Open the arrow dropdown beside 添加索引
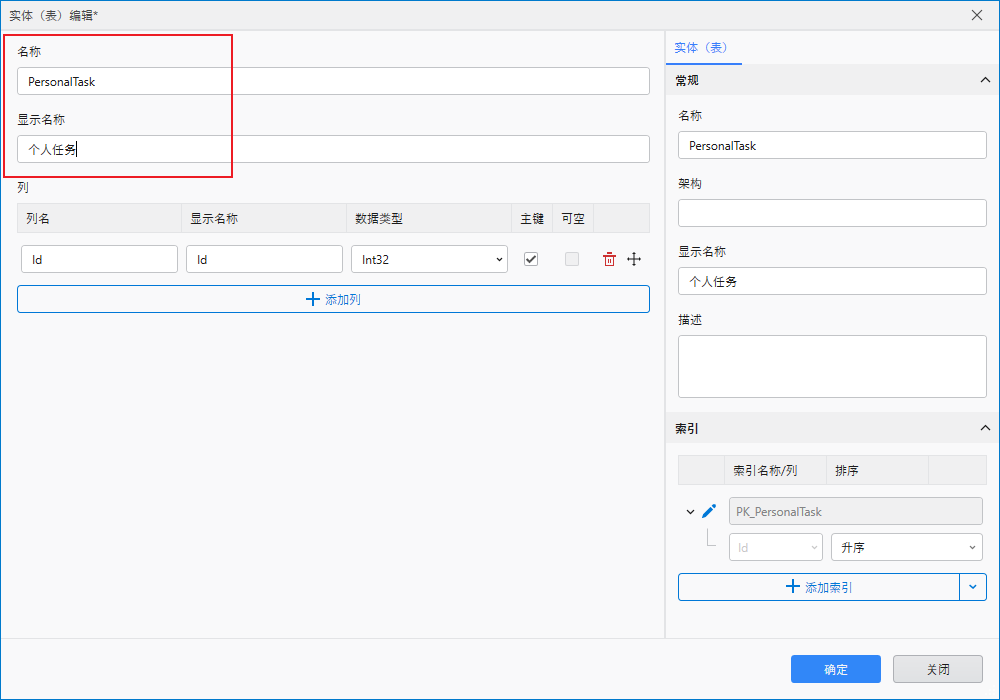1000x700 pixels. click(974, 586)
